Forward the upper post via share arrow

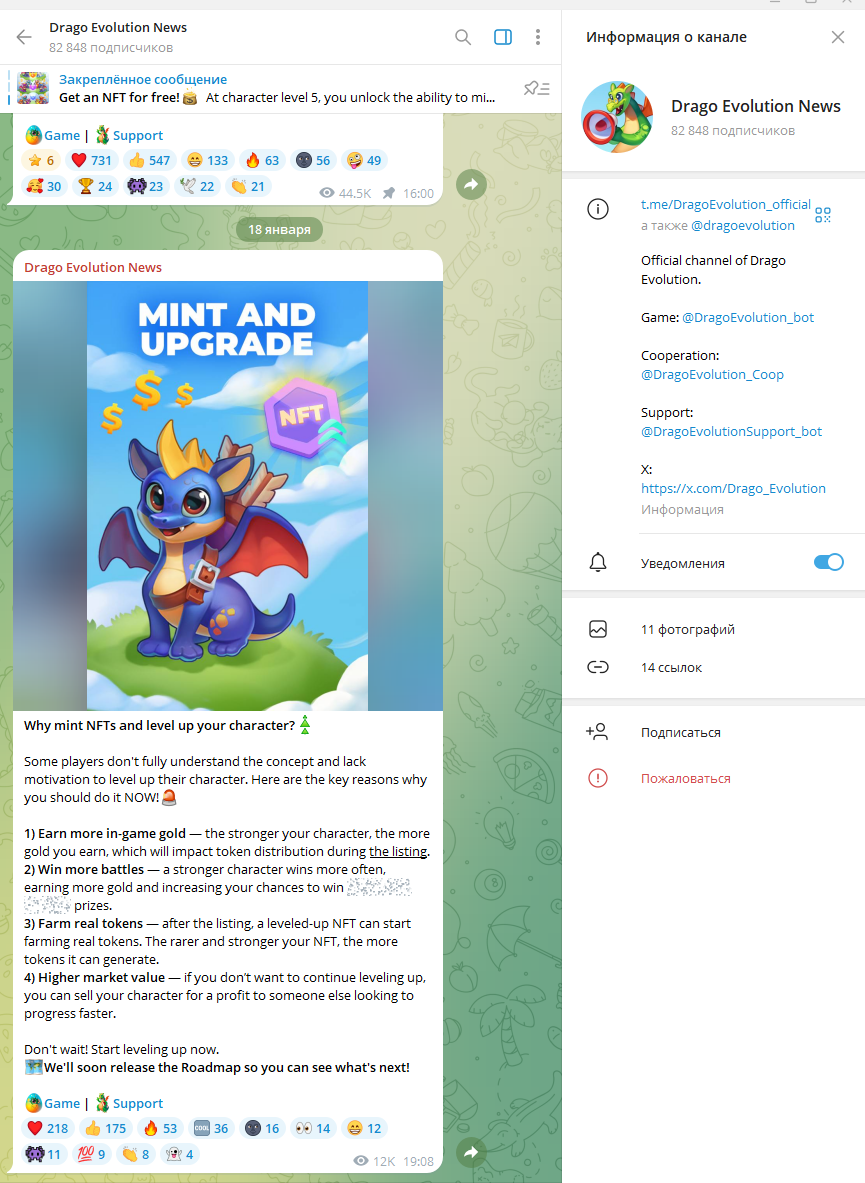(471, 184)
